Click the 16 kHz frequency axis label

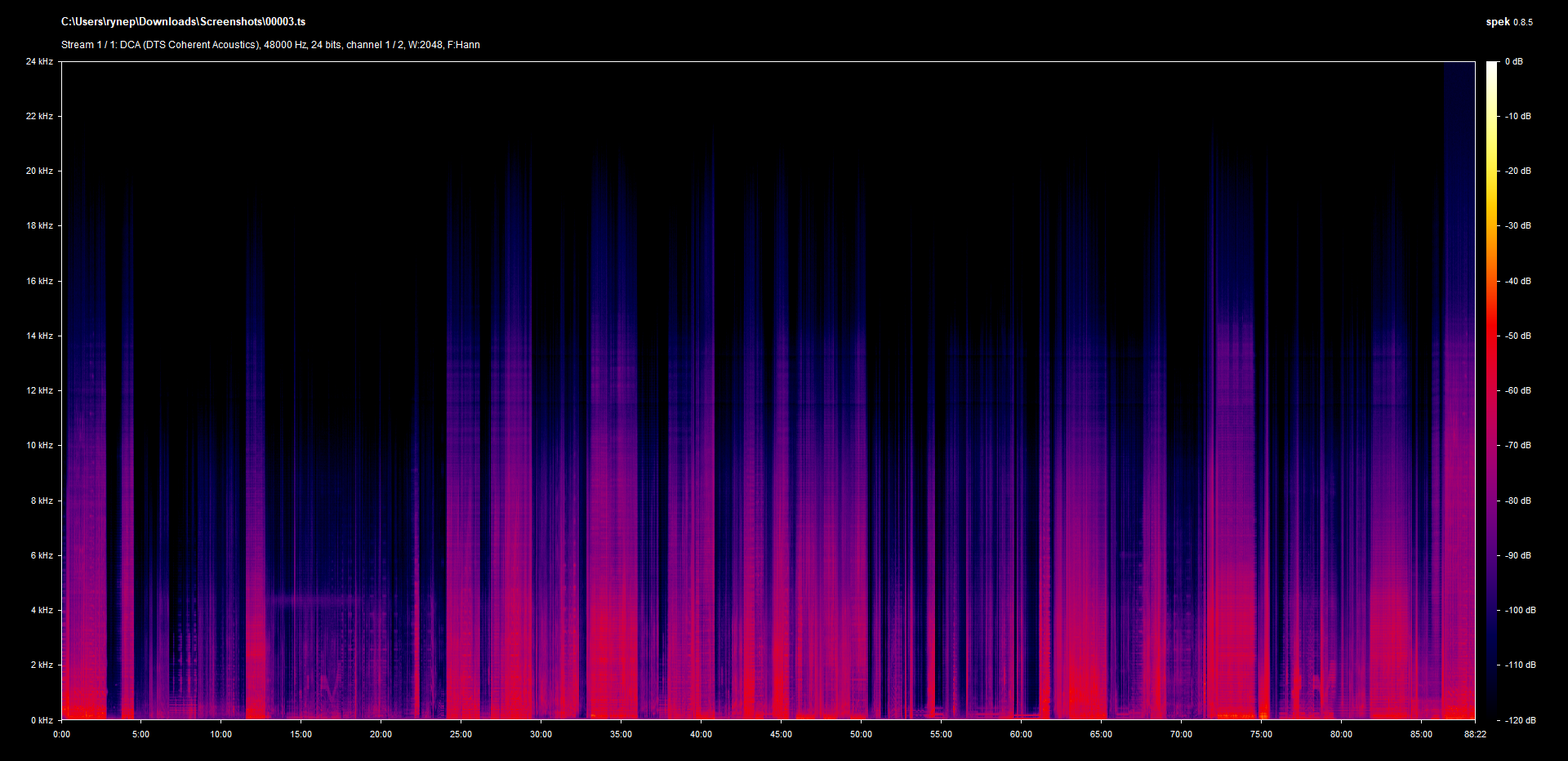pos(39,282)
